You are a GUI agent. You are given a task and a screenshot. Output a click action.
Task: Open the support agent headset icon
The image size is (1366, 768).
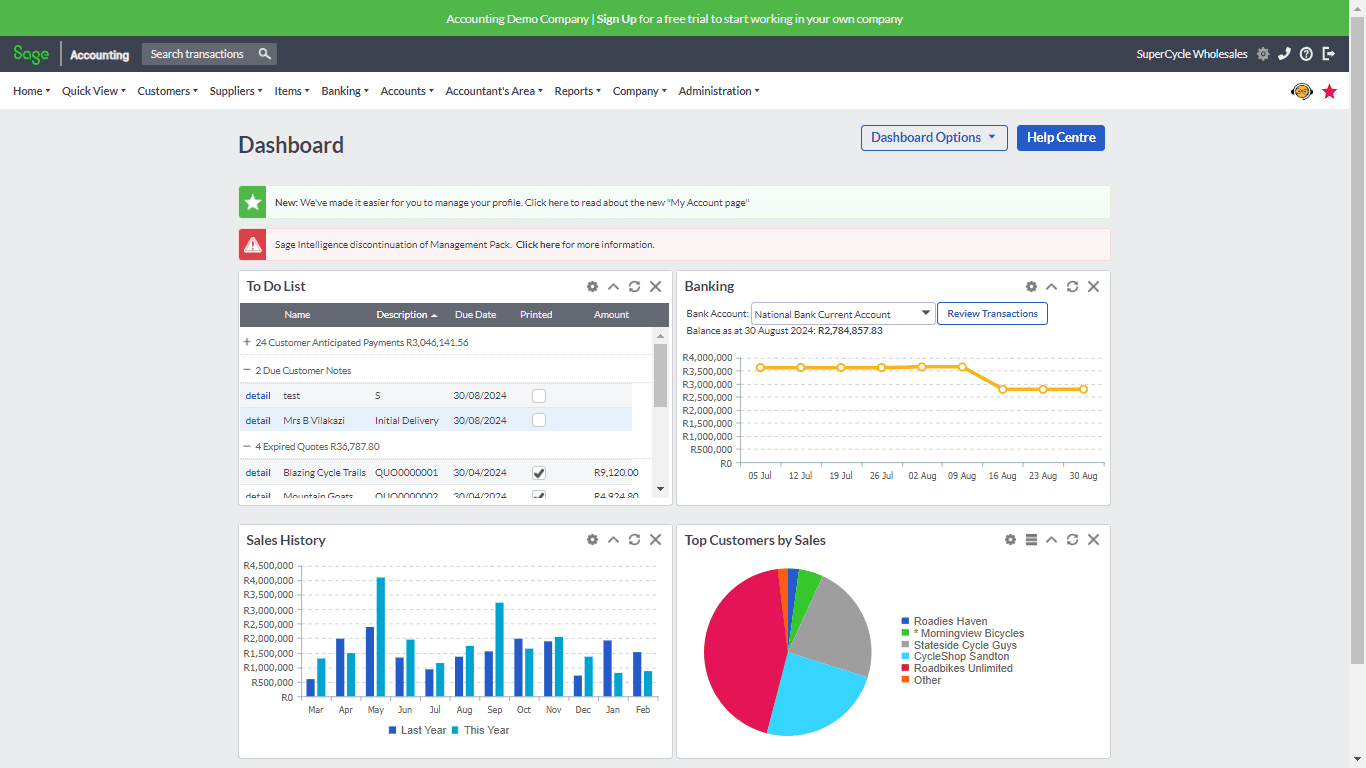click(1302, 91)
